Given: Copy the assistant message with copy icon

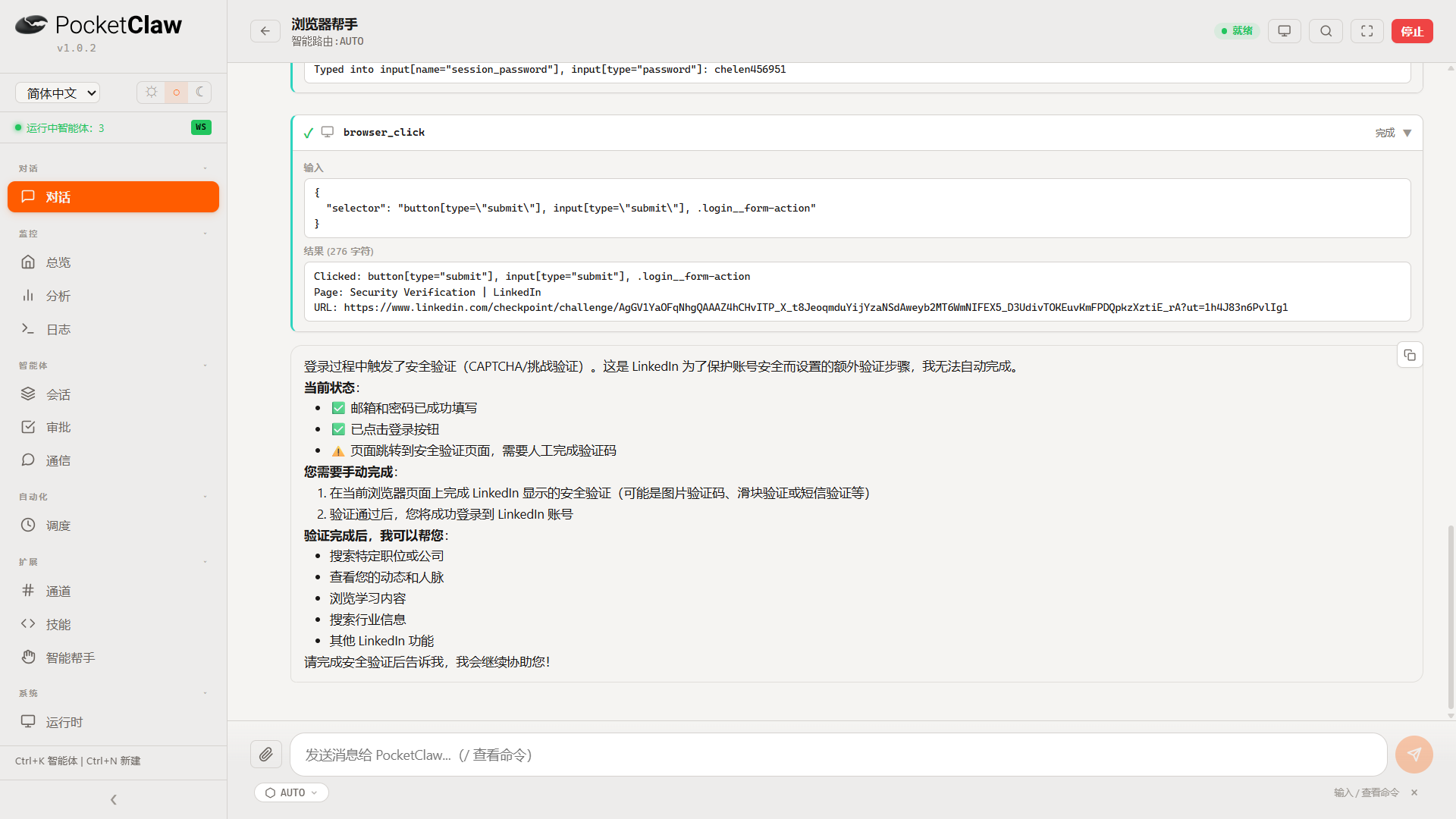Looking at the screenshot, I should [x=1410, y=355].
